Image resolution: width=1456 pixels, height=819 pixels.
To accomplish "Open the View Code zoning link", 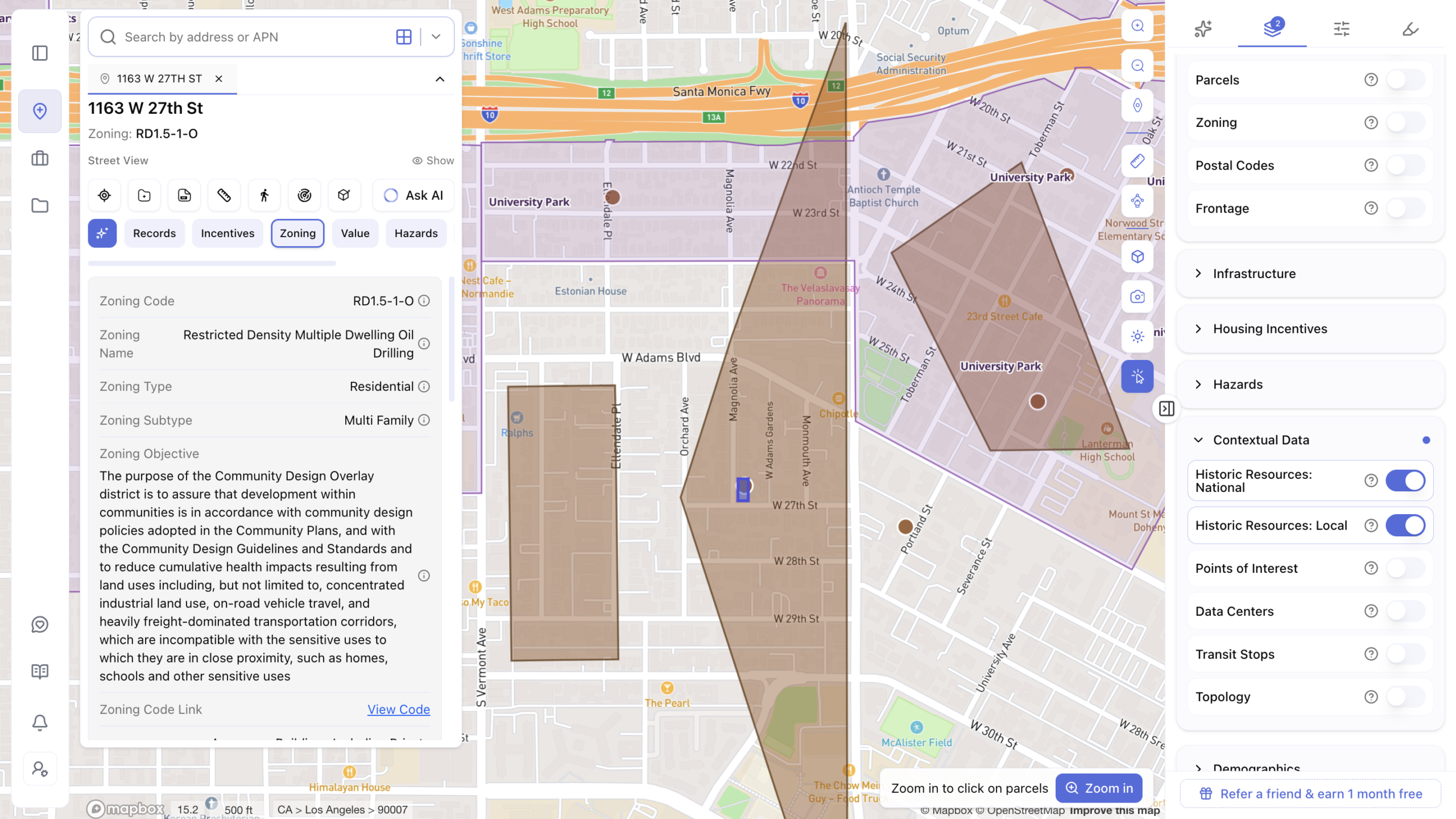I will tap(399, 709).
